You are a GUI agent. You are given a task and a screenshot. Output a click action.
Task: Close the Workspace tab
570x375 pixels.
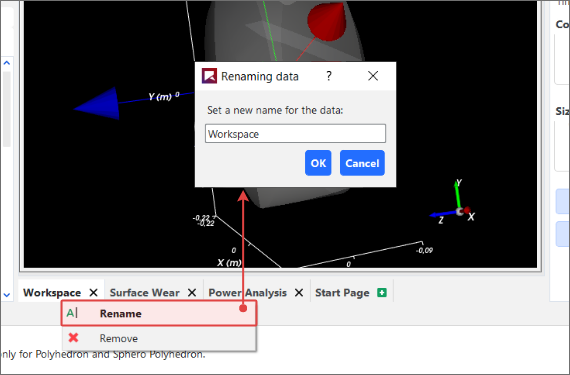point(93,293)
